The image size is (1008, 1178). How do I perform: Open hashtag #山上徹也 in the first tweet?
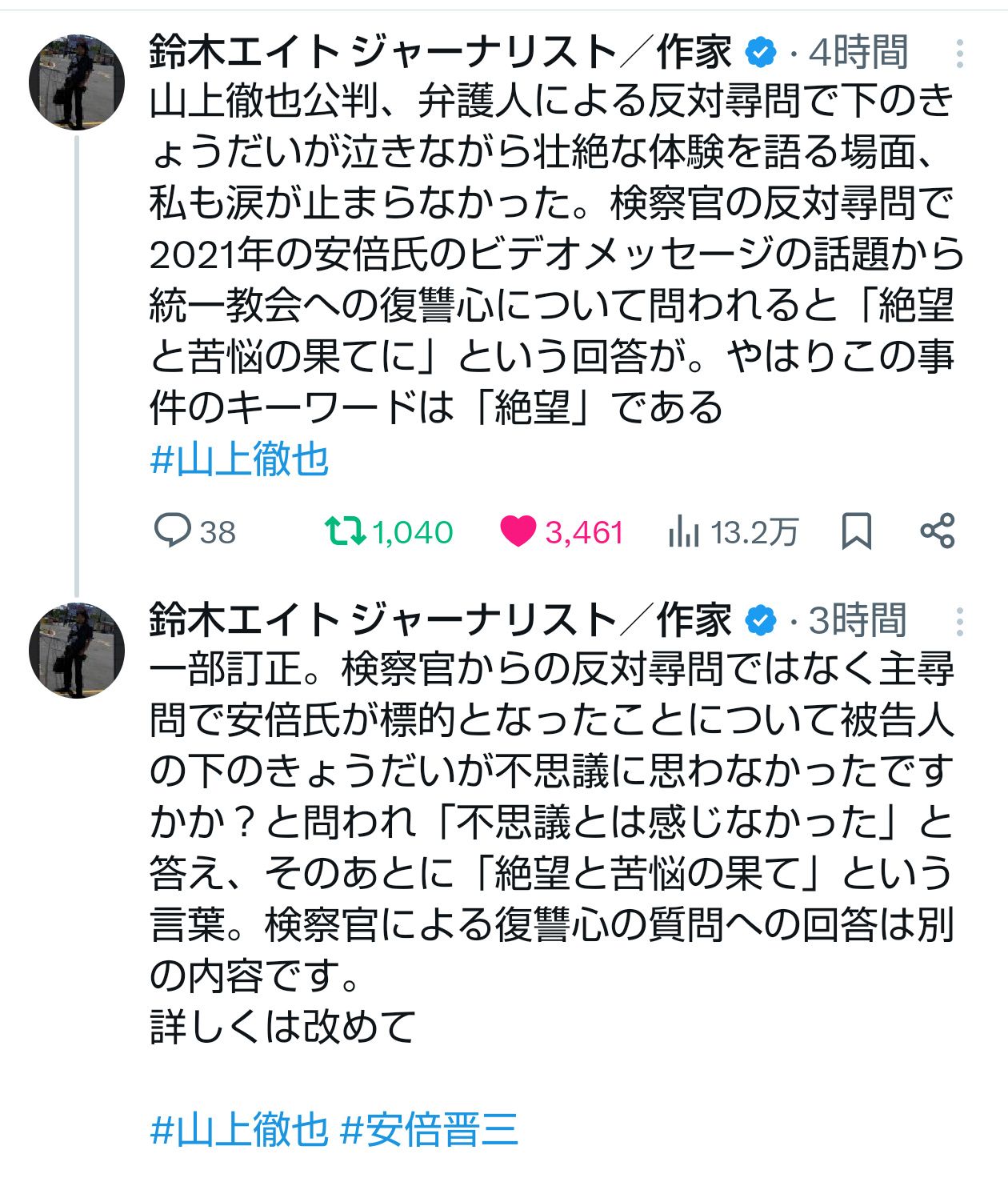coord(240,460)
